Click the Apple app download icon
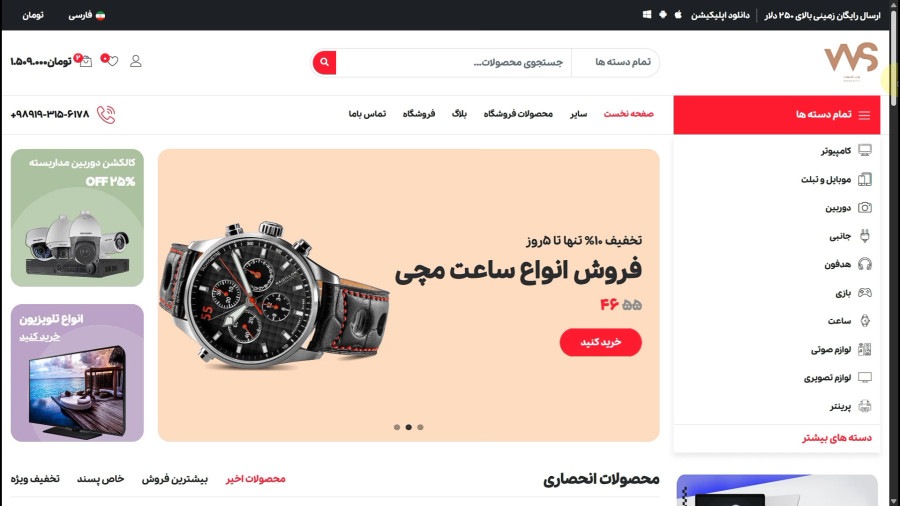900x506 pixels. [678, 15]
